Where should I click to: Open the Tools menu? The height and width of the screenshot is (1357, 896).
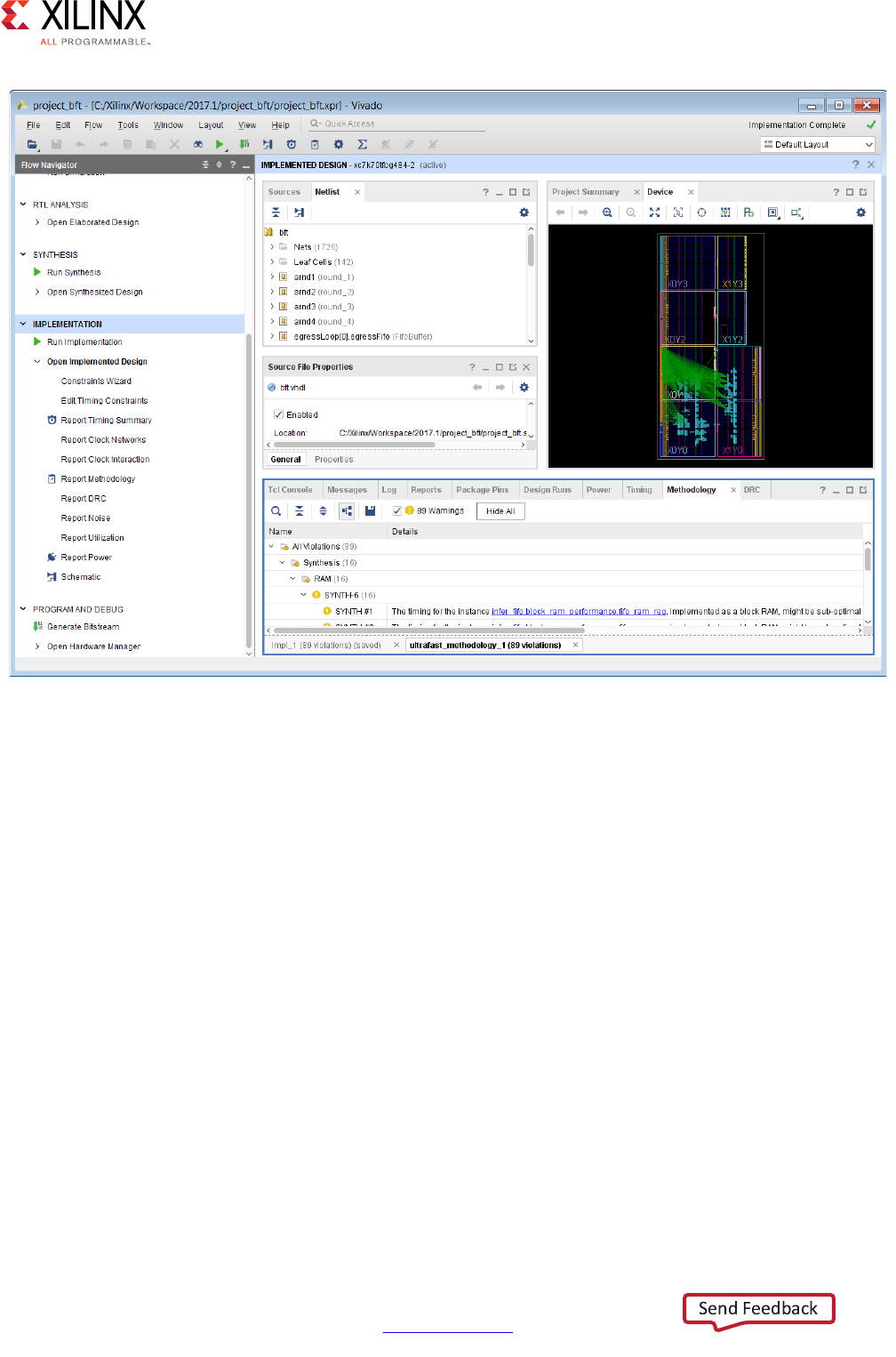pos(128,125)
